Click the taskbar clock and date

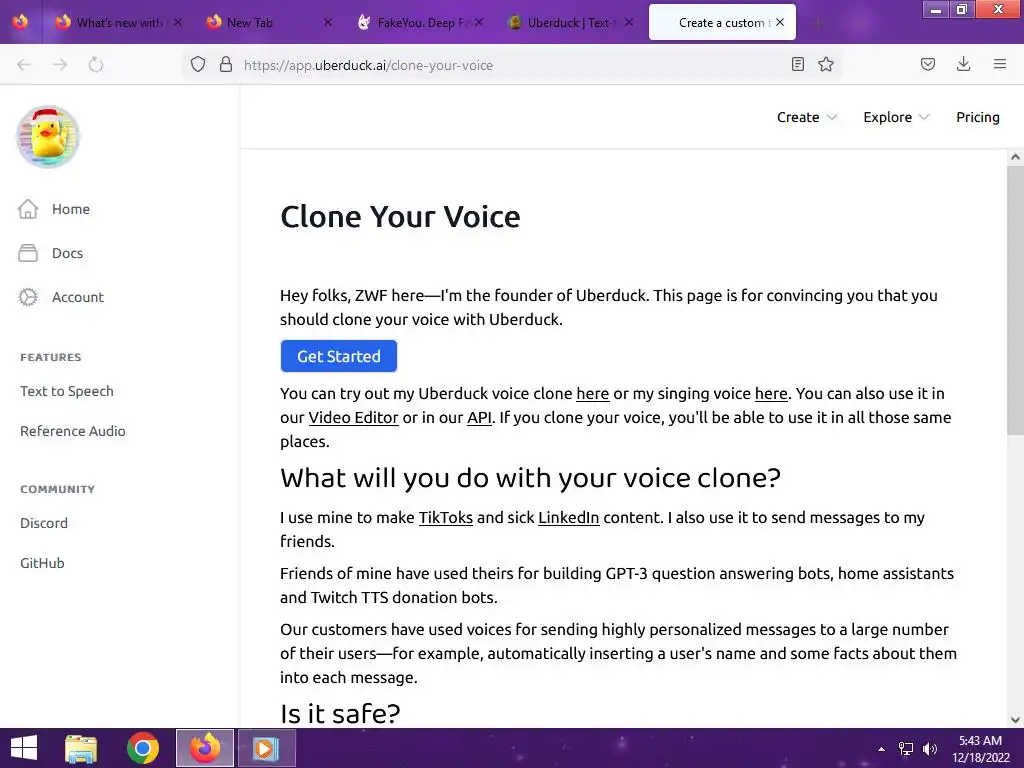point(980,749)
